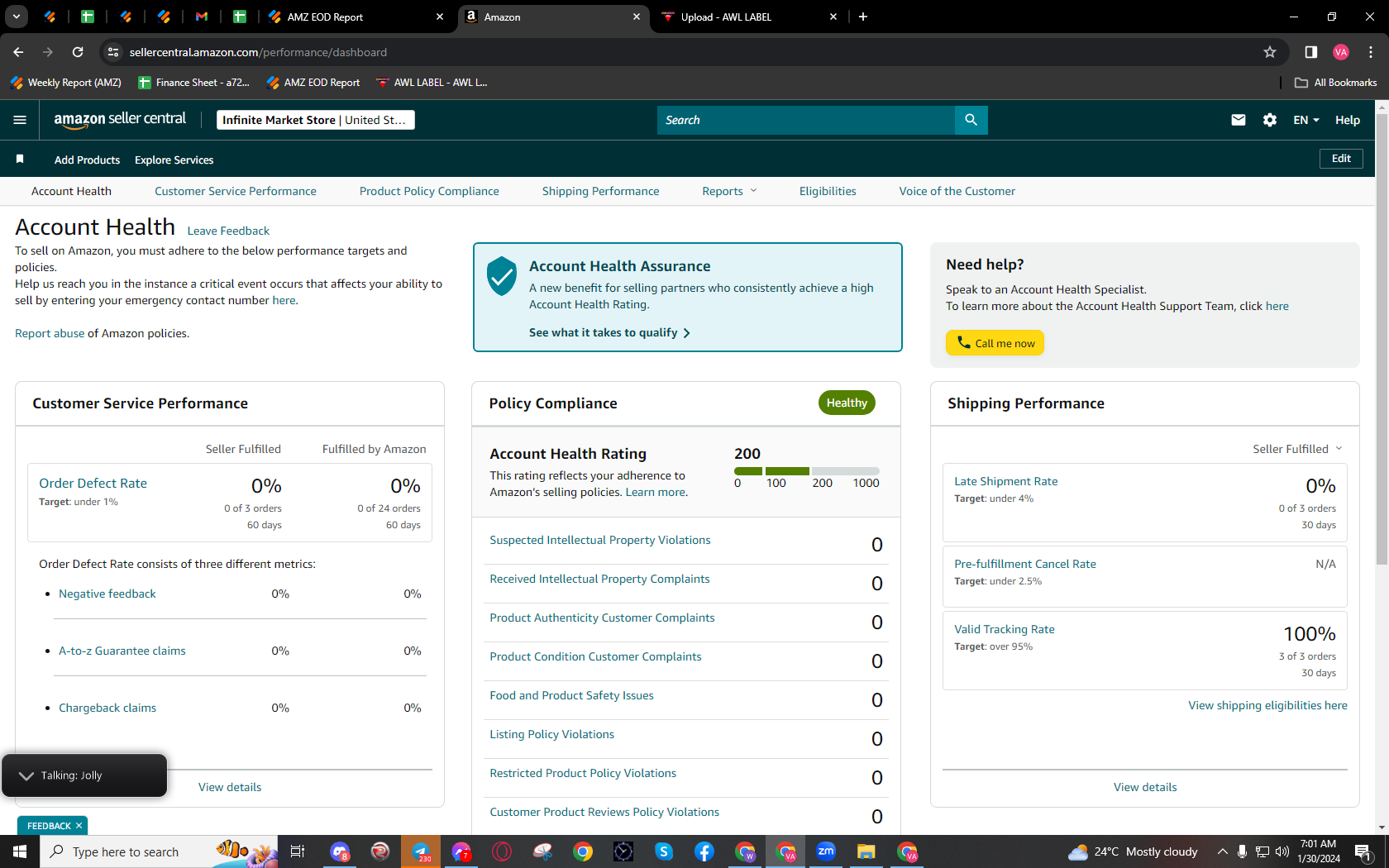Click the search magnifier button
This screenshot has width=1389, height=868.
click(971, 120)
